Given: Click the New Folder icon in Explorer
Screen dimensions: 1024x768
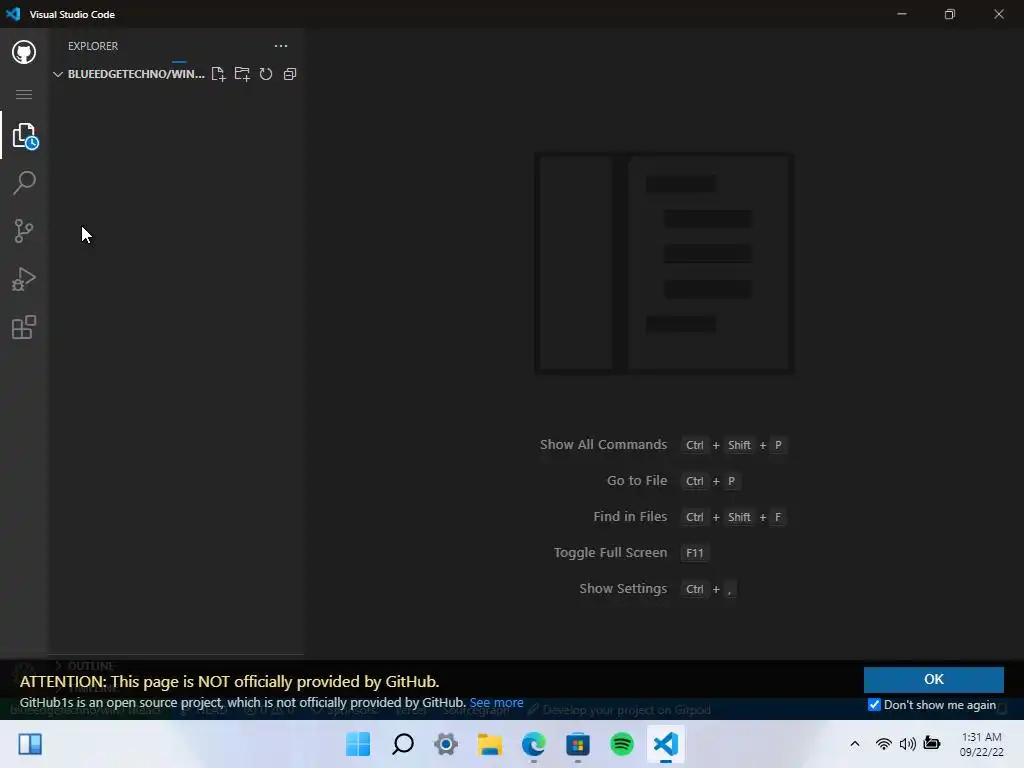Looking at the screenshot, I should (x=242, y=74).
